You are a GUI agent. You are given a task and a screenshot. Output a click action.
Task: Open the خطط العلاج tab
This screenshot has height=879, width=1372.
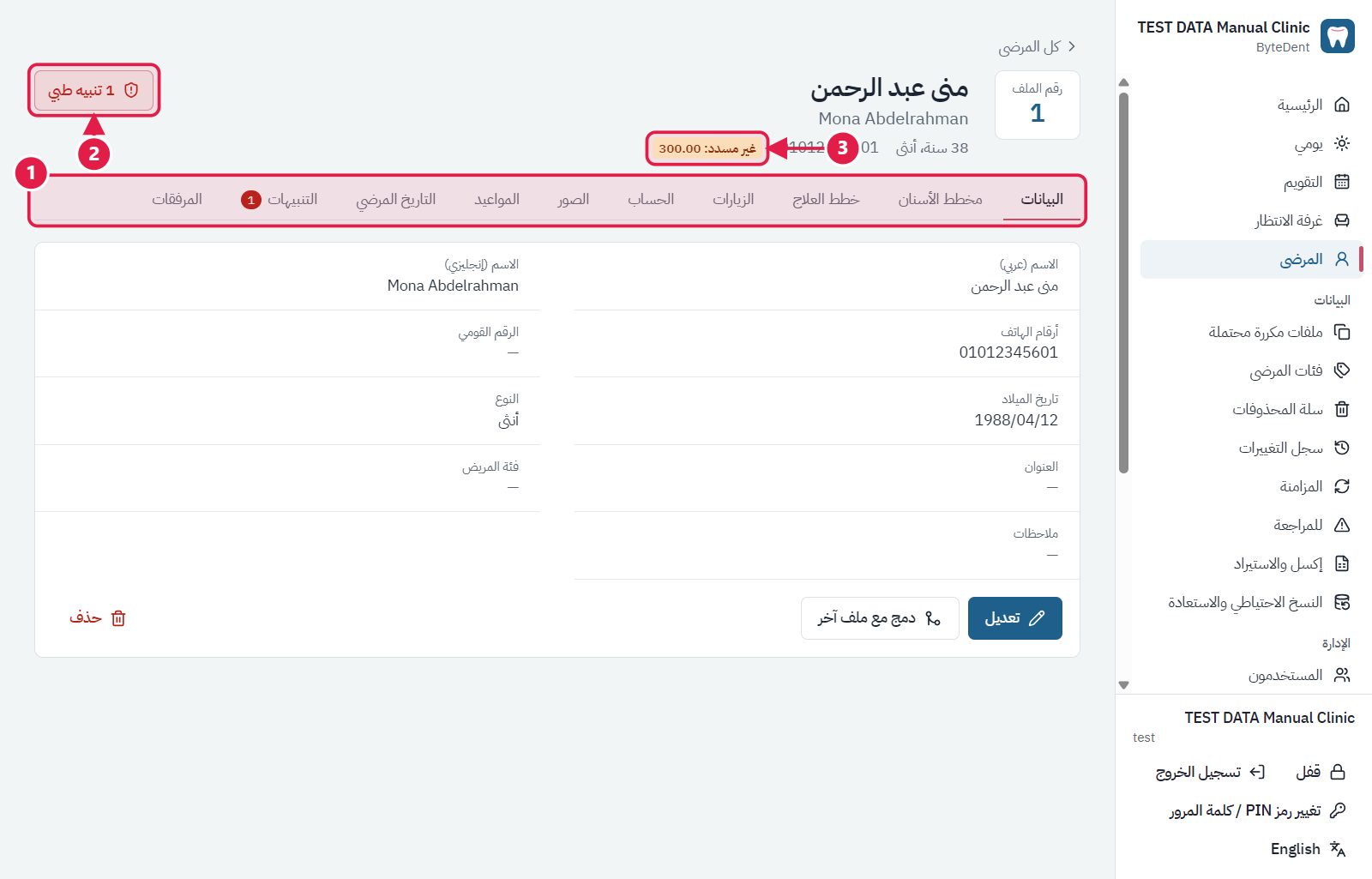tap(826, 200)
